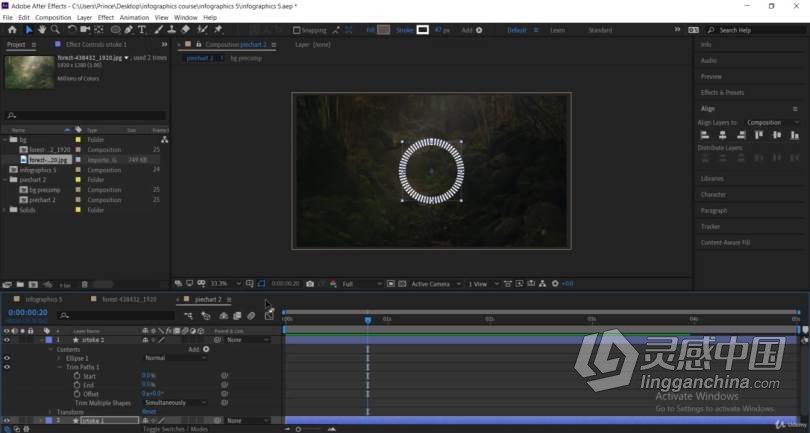Open the Trim Multiple Shapes Simultaneously dropdown
Image resolution: width=810 pixels, height=433 pixels.
point(175,403)
